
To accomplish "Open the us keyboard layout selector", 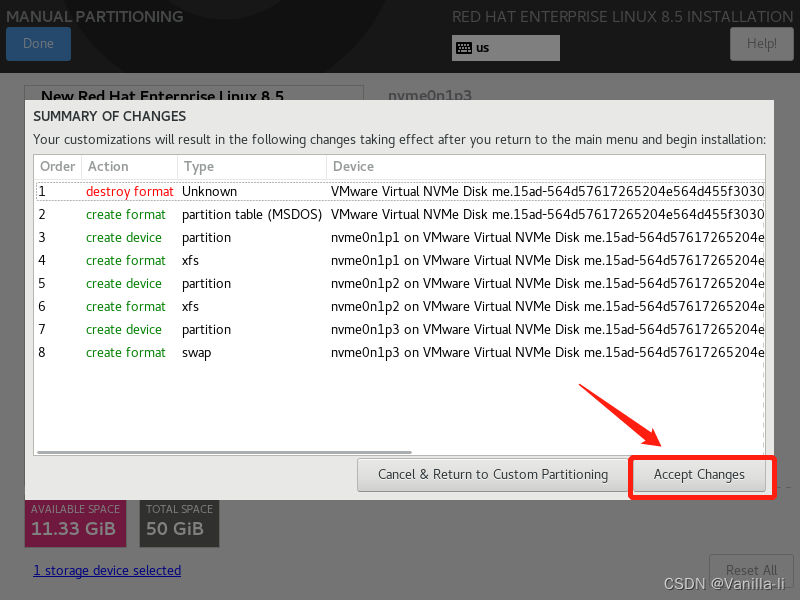I will (506, 48).
